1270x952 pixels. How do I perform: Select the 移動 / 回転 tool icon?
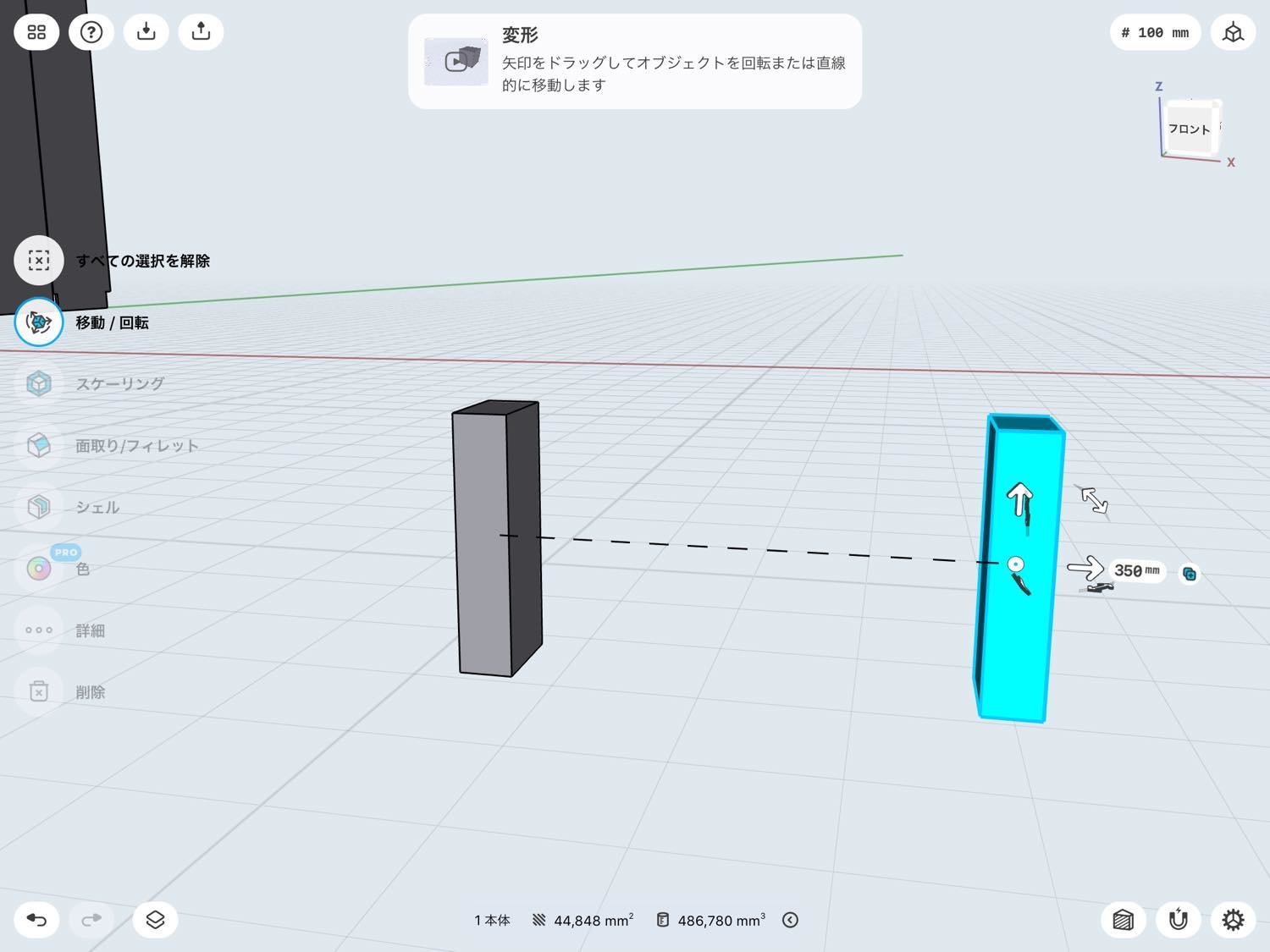pyautogui.click(x=39, y=322)
